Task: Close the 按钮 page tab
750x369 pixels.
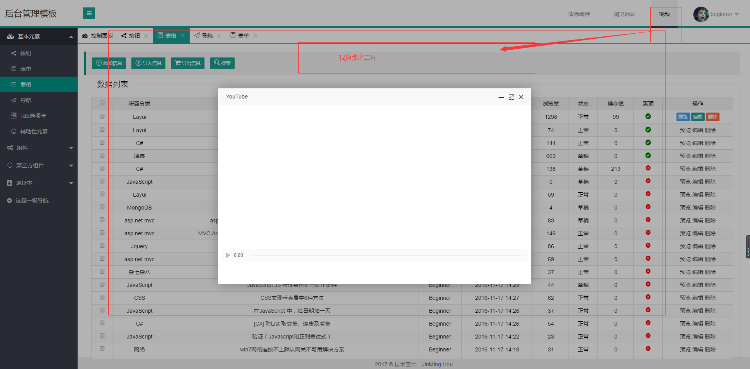Action: (146, 35)
